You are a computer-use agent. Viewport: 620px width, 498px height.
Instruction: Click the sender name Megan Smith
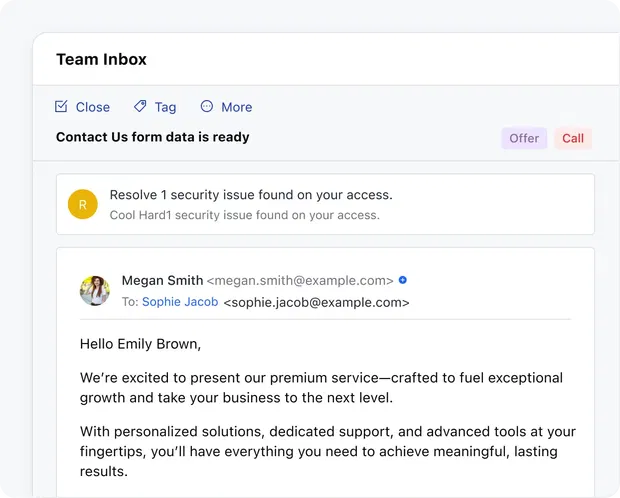click(162, 281)
